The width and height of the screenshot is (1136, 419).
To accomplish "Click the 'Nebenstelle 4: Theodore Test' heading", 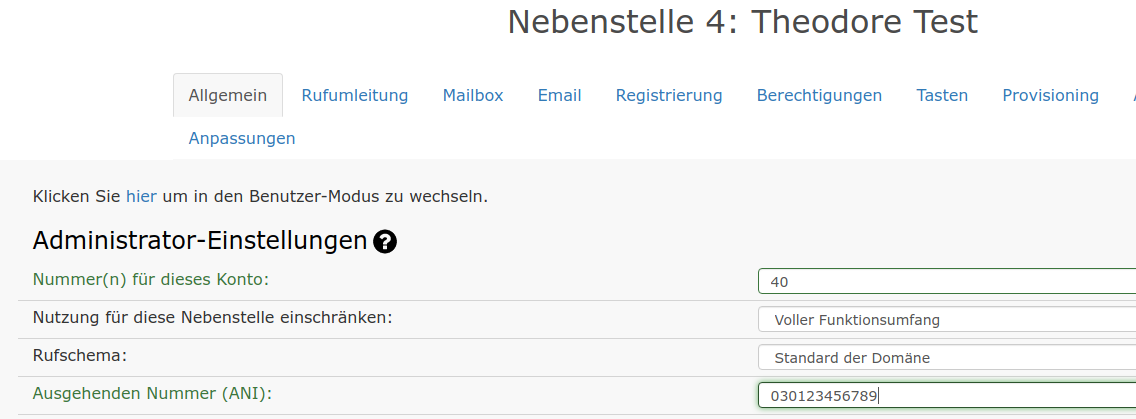I will (742, 22).
